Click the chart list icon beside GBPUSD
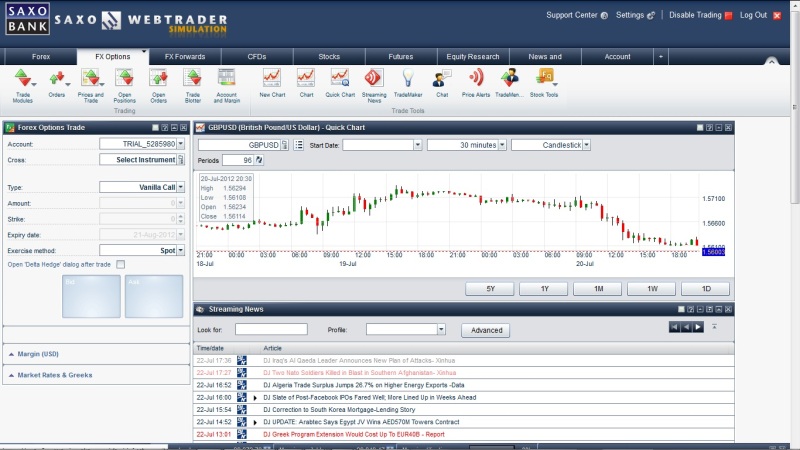The width and height of the screenshot is (800, 450). [298, 145]
